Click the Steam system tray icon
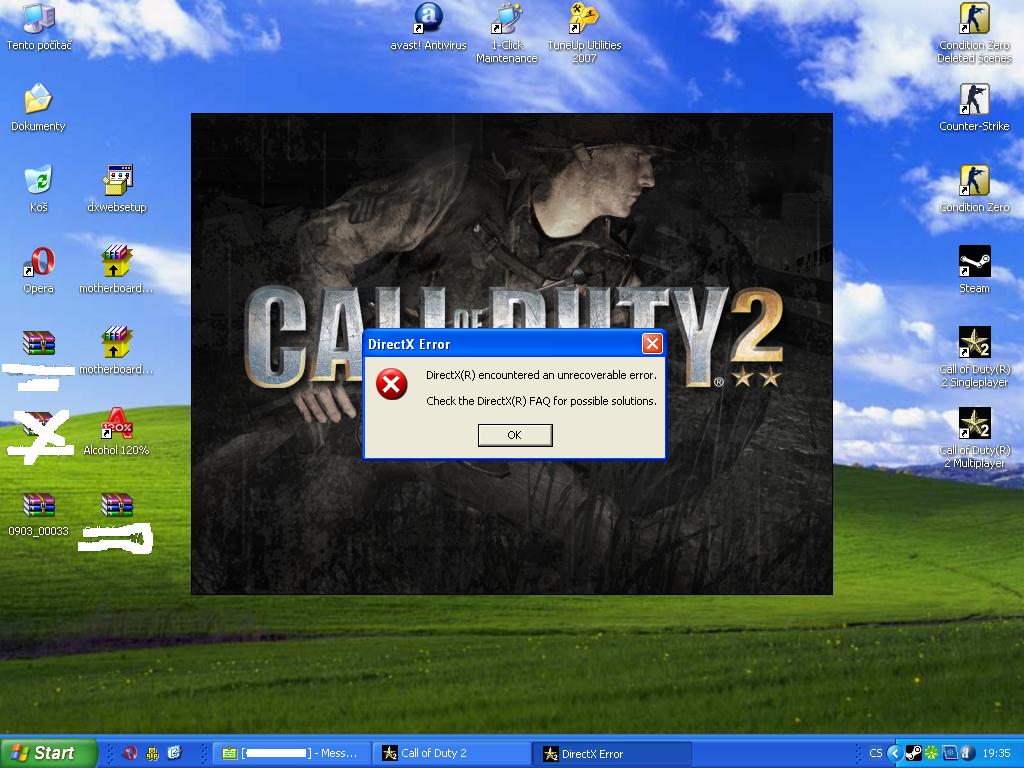Image resolution: width=1024 pixels, height=768 pixels. point(913,753)
